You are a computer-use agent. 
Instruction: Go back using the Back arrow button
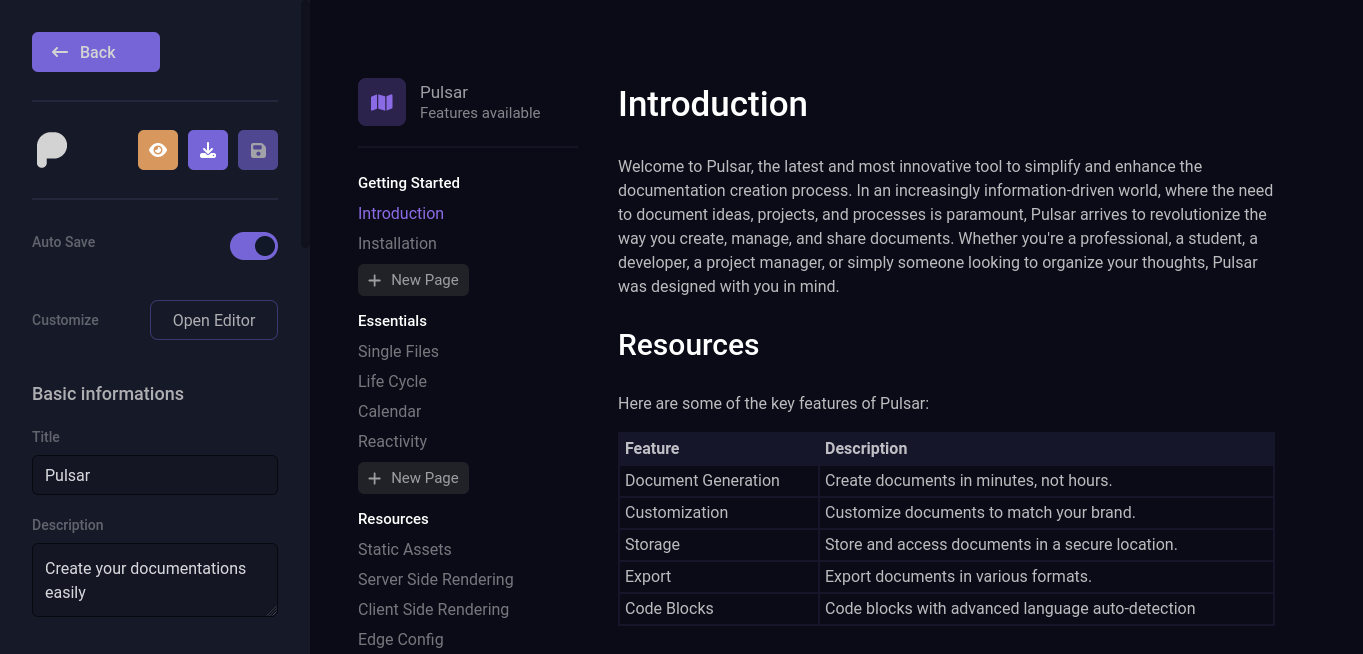96,52
